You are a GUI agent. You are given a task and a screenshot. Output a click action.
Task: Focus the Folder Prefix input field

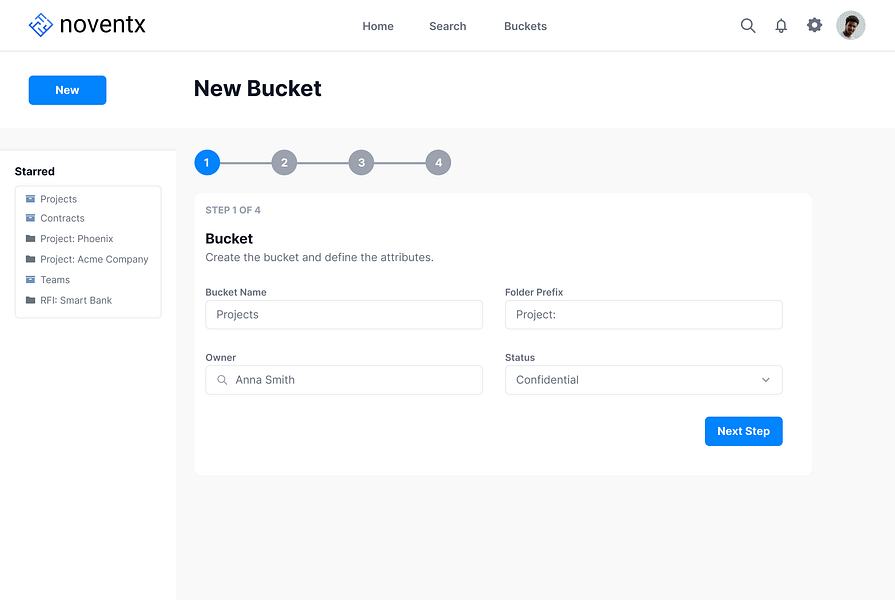(644, 315)
